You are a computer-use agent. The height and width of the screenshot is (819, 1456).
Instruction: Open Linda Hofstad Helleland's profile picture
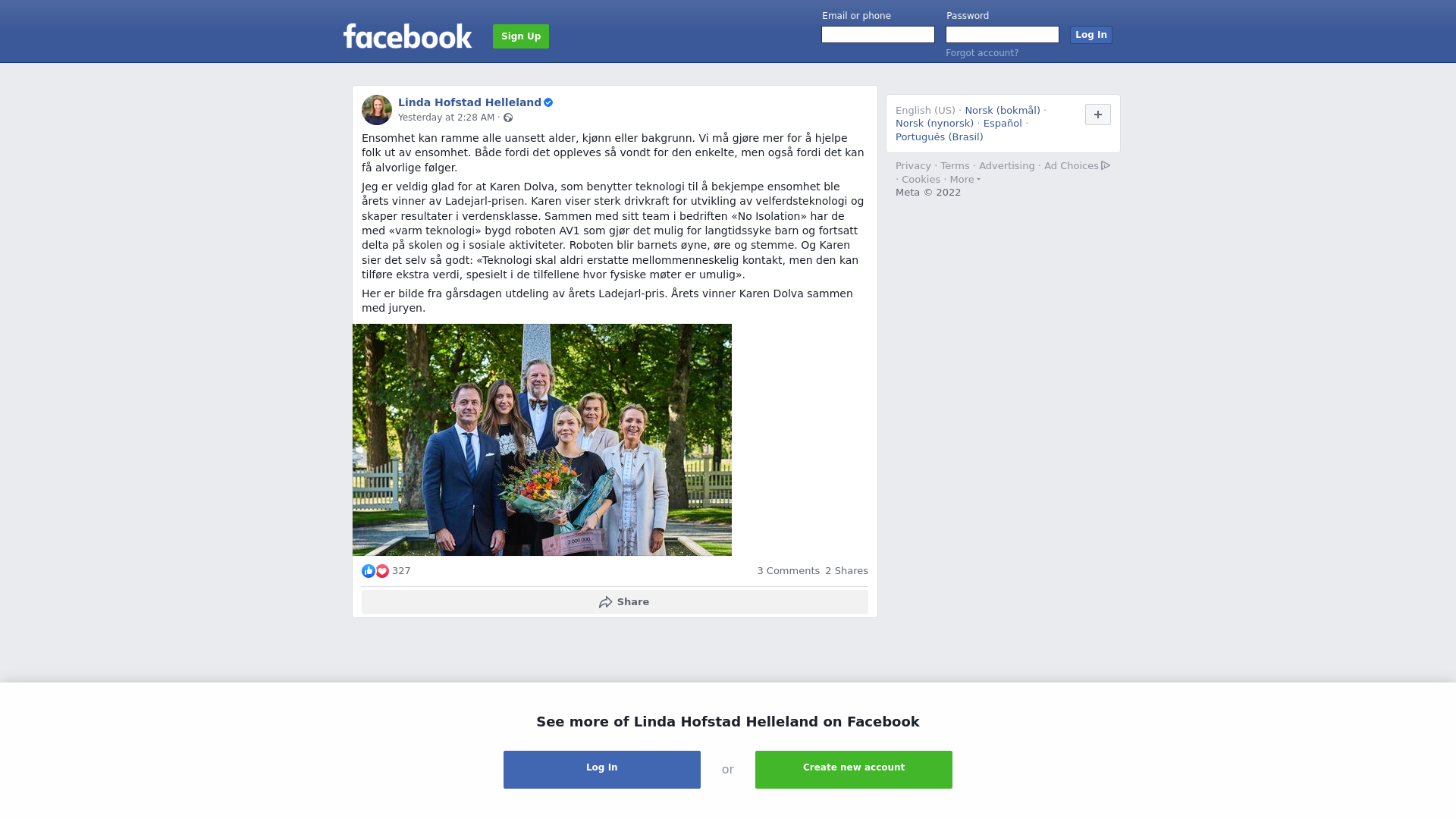(377, 110)
